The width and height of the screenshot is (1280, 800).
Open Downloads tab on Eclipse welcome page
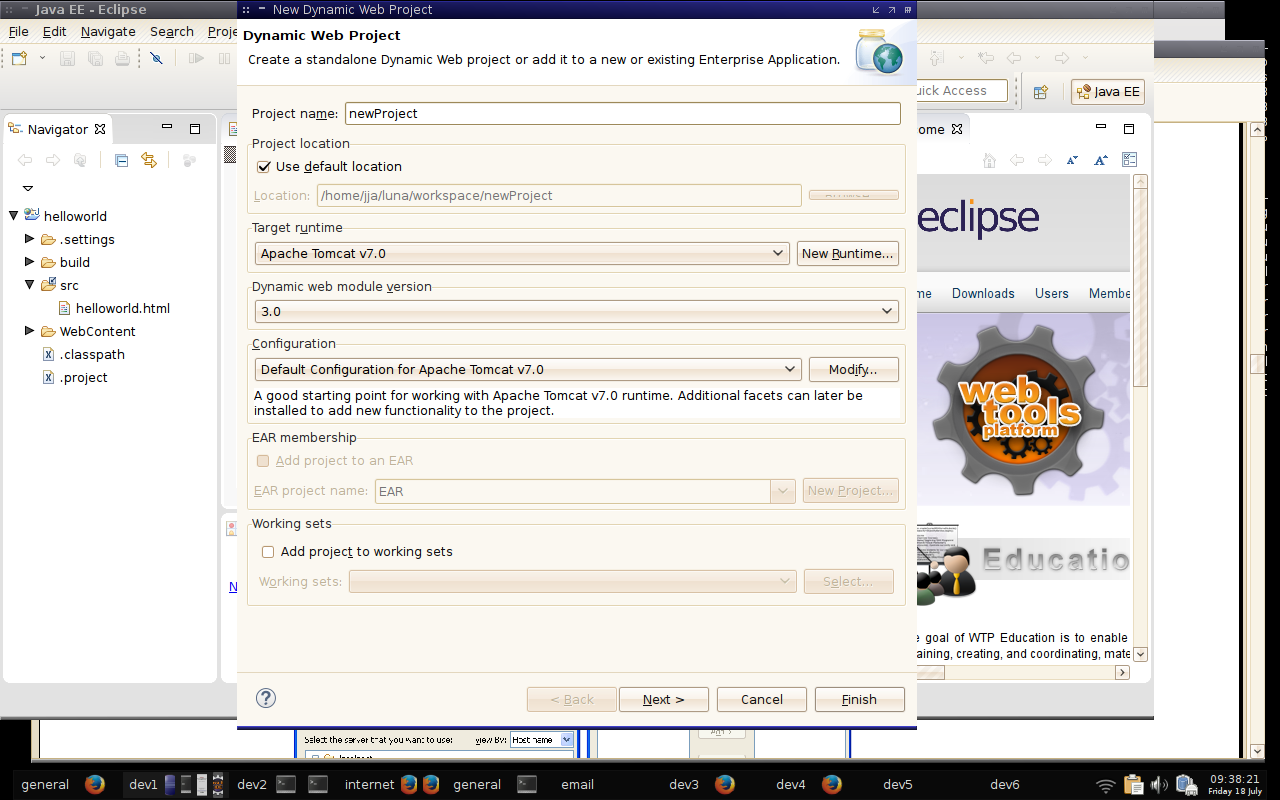983,293
